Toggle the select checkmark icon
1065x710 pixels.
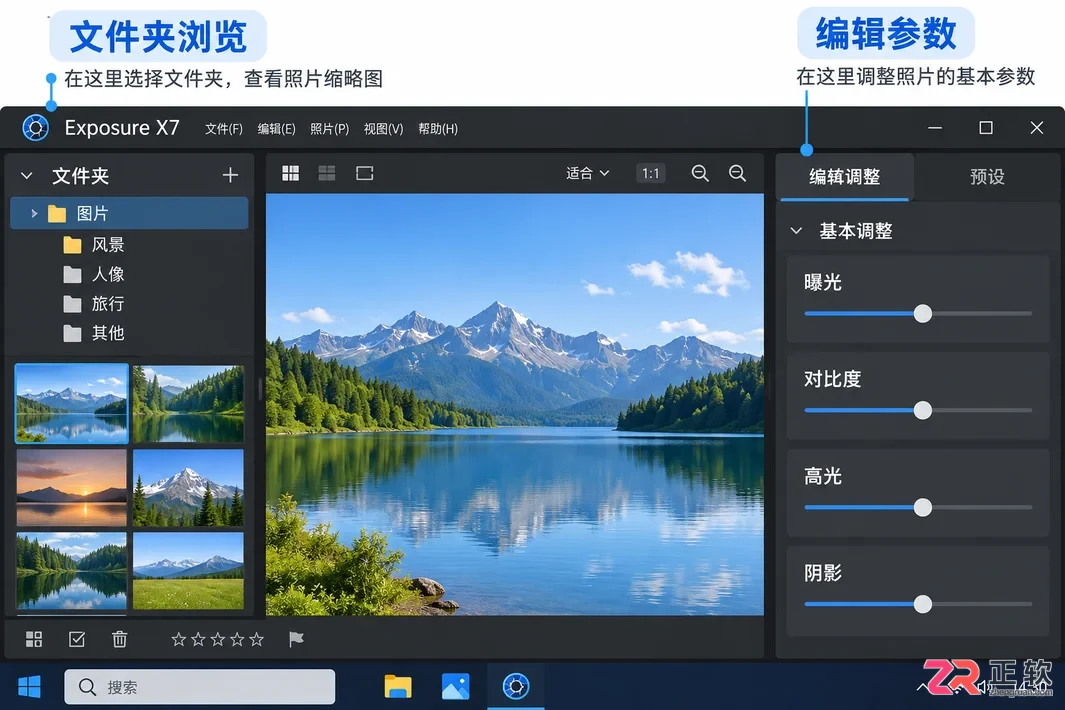point(77,639)
